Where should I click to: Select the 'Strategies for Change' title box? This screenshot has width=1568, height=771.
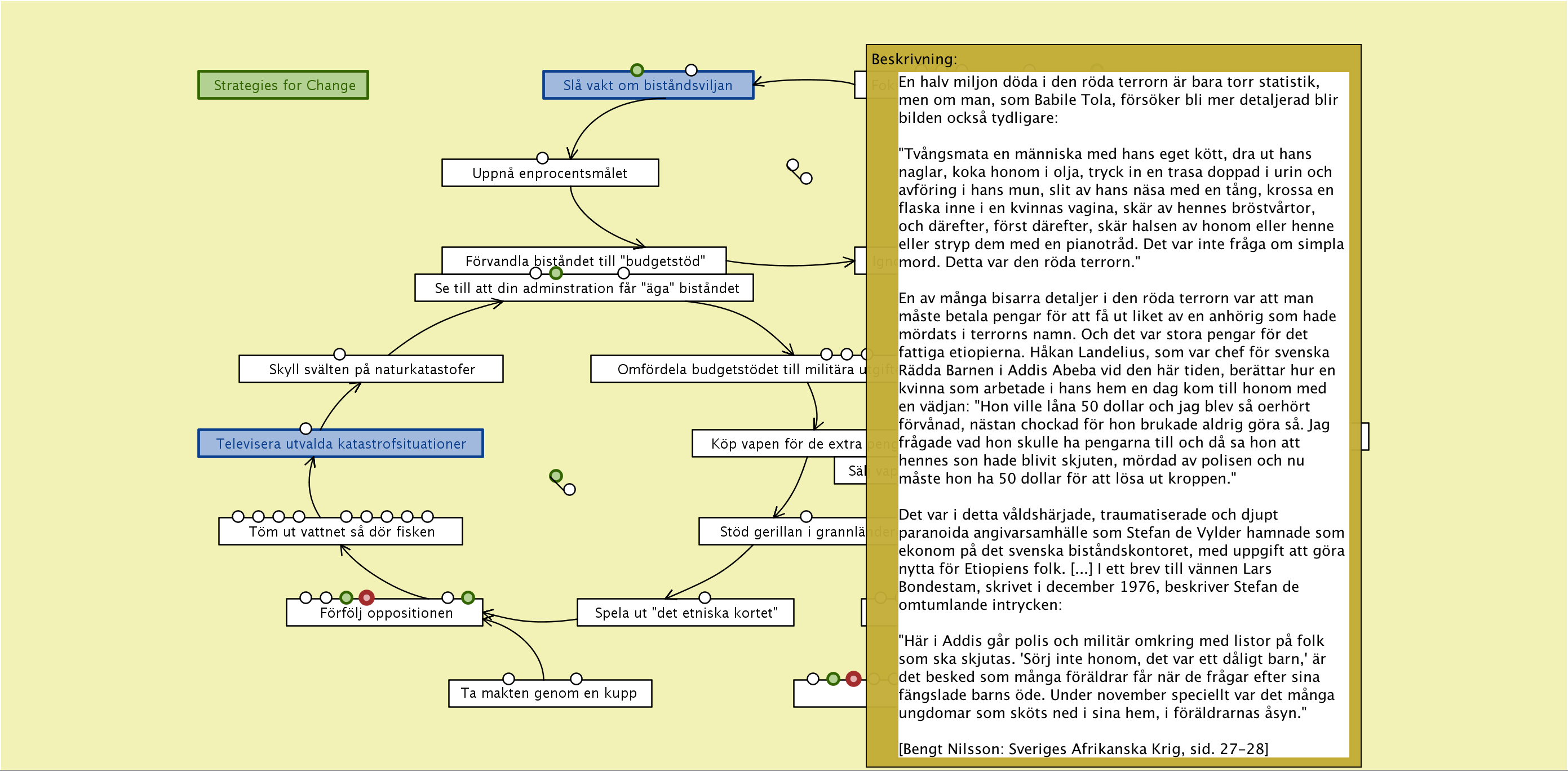283,85
